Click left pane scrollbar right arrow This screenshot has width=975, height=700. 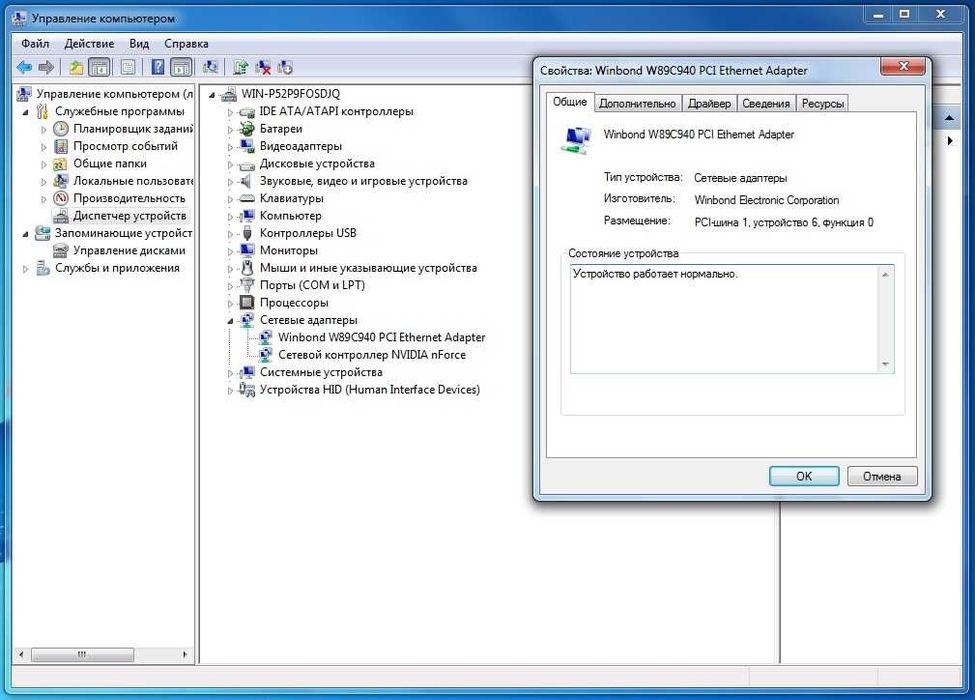185,655
